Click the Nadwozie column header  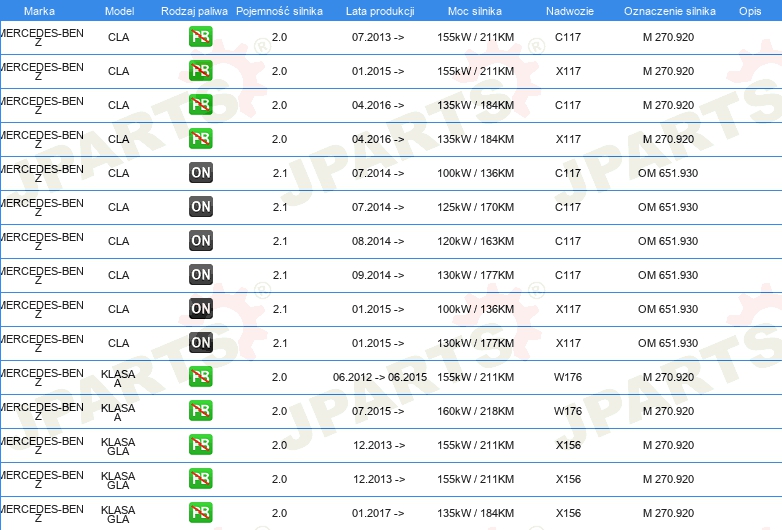click(x=570, y=11)
